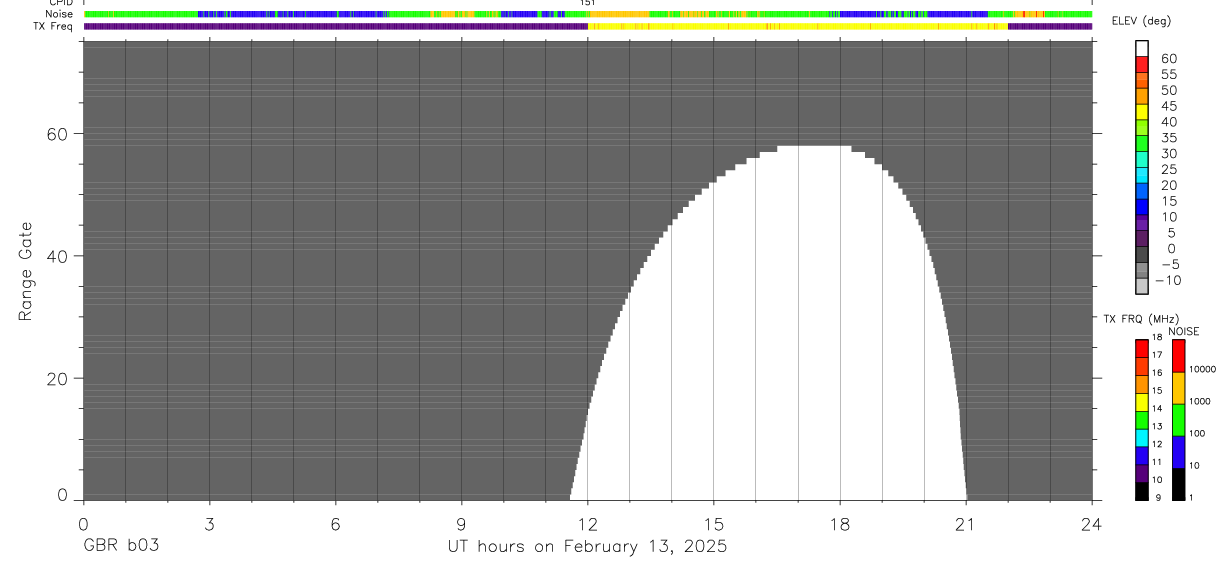Click the 'TX Freq' strip label at top left
This screenshot has width=1228, height=567.
[53, 26]
